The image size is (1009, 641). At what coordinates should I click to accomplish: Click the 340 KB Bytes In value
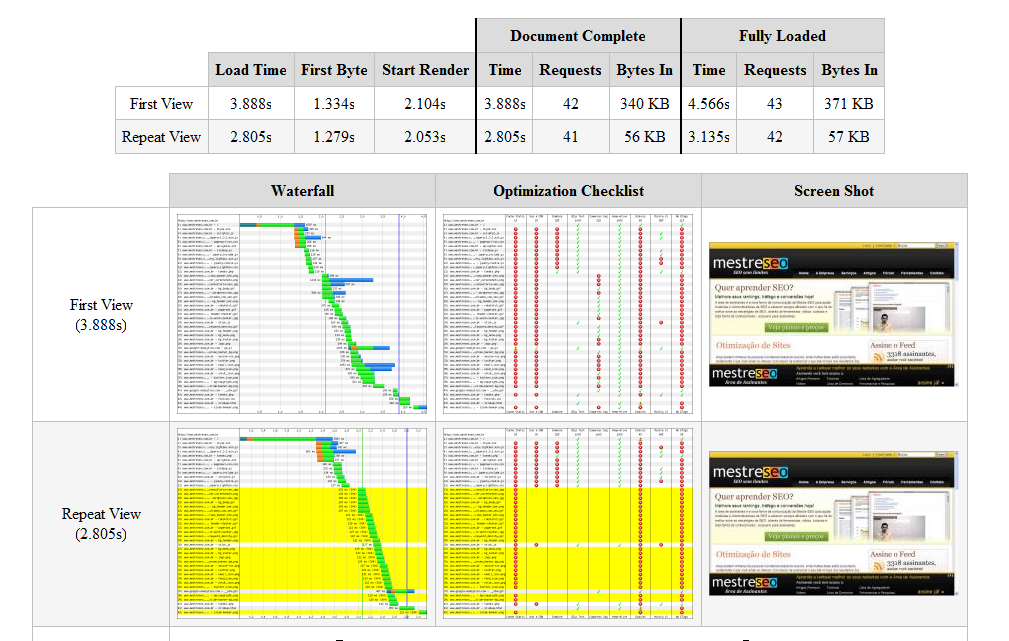(x=644, y=104)
